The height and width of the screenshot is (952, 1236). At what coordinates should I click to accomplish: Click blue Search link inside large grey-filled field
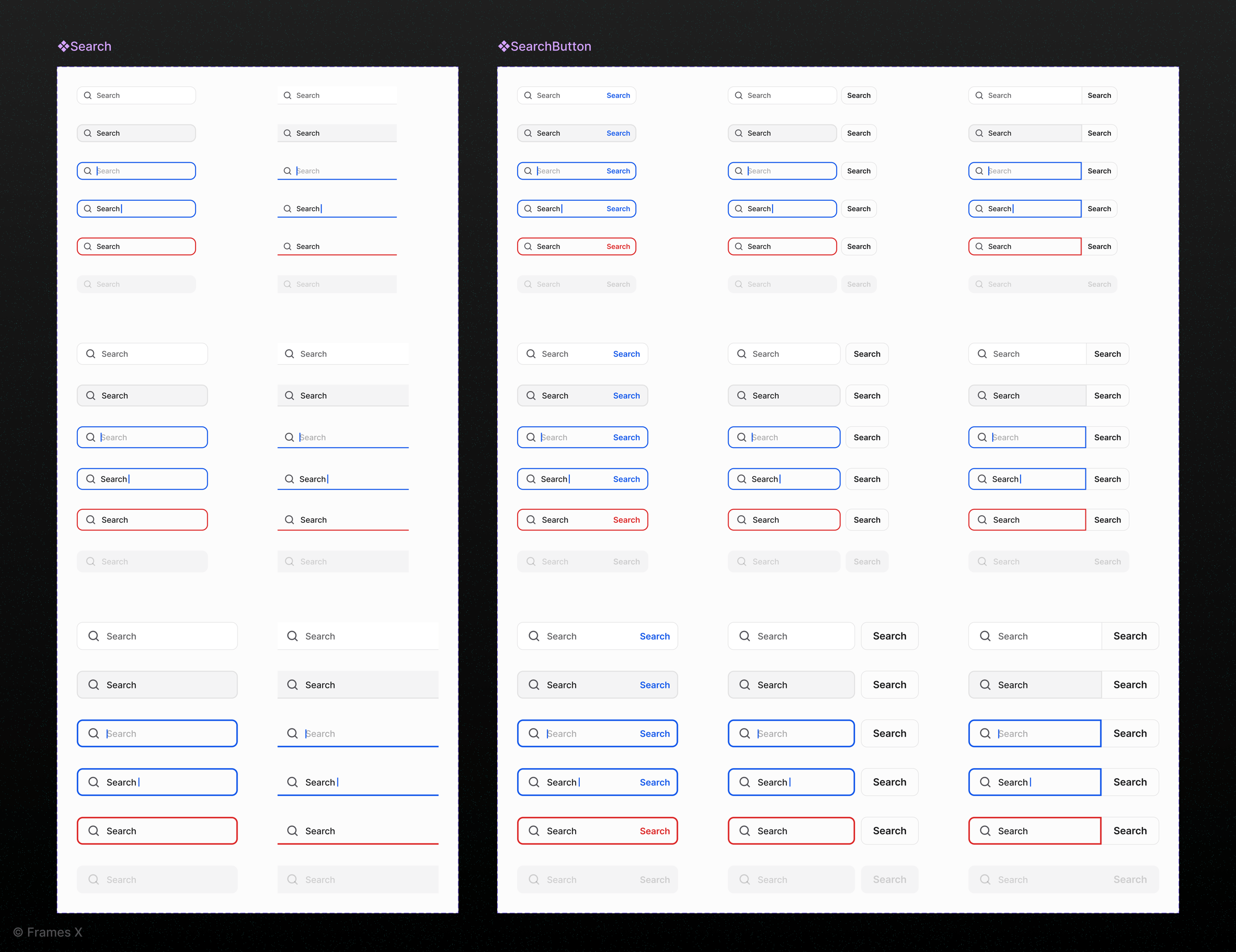[655, 685]
